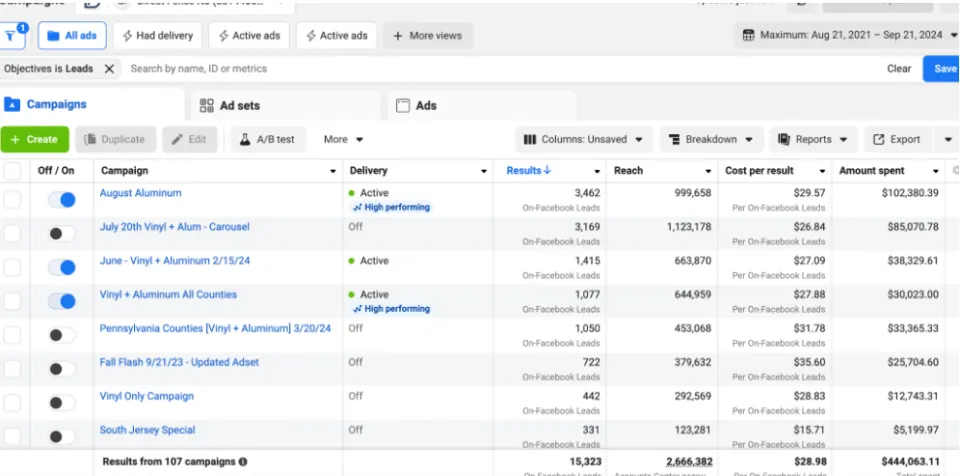Click High performing badge under August Aluminum
Viewport: 960px width, 476px height.
click(x=392, y=207)
